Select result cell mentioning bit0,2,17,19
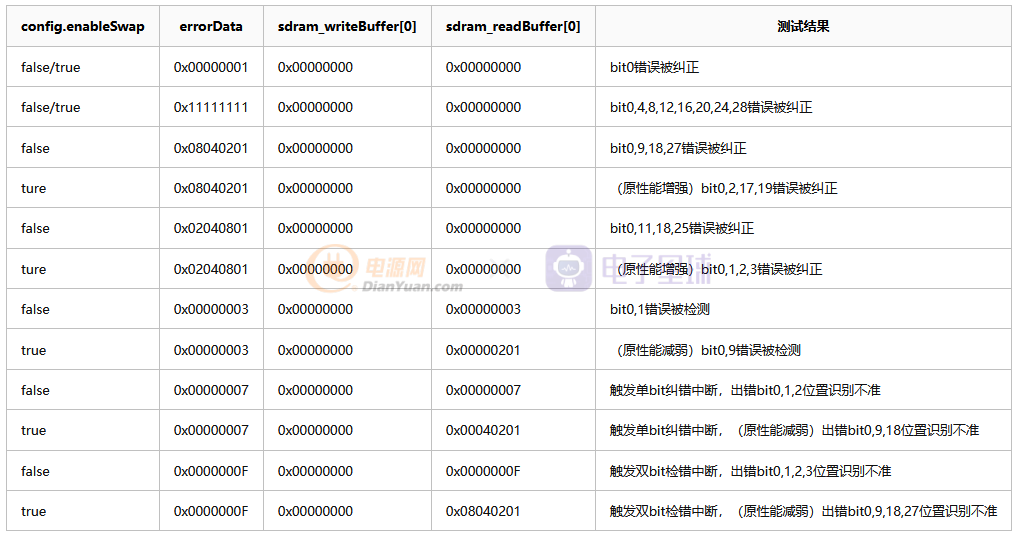Viewport: 1016px width, 538px height. point(724,188)
